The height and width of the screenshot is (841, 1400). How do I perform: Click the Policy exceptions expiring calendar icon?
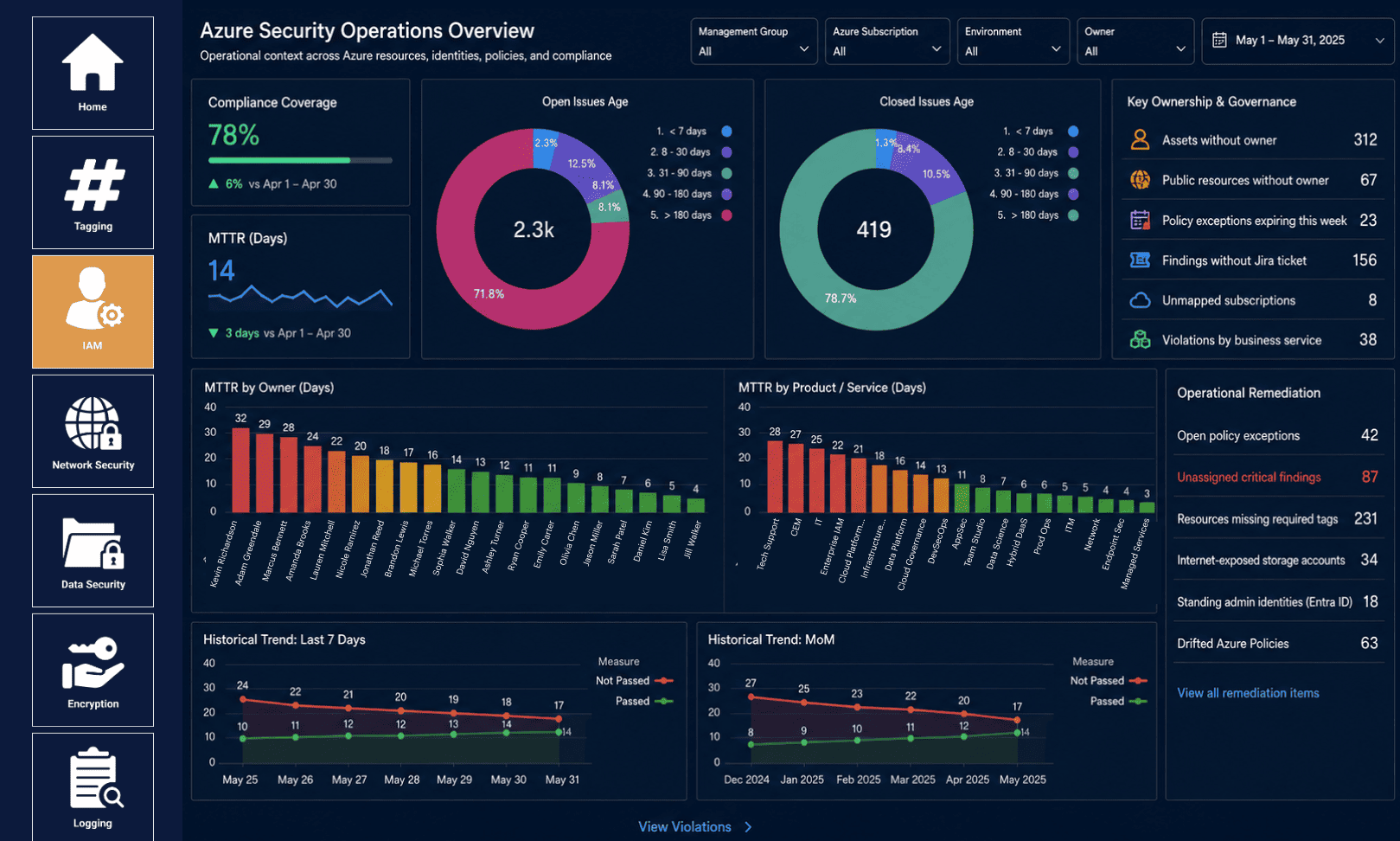[1140, 220]
